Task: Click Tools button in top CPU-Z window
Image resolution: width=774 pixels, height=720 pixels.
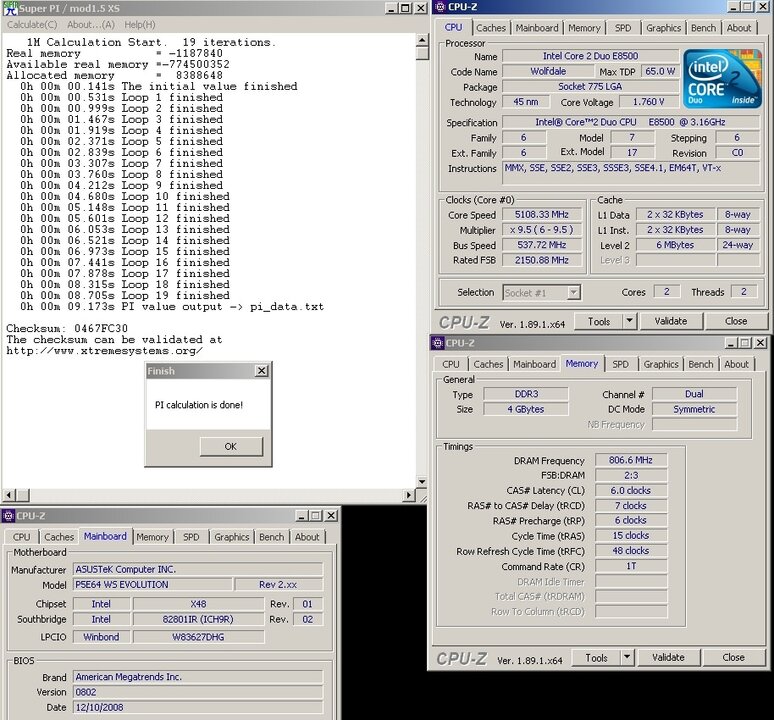Action: click(x=599, y=321)
